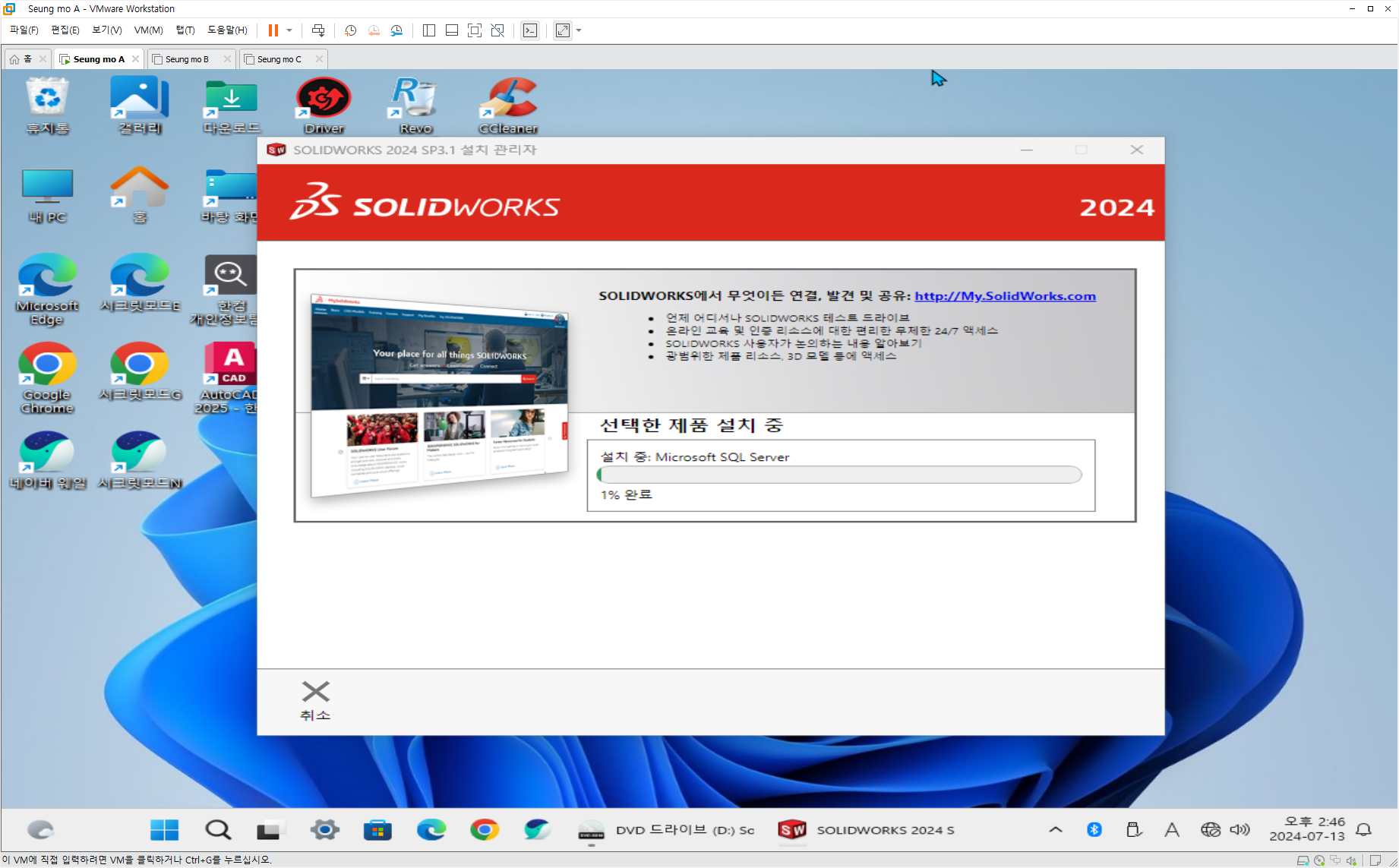
Task: Select 갤러리 desktop shortcut
Action: pos(140,106)
